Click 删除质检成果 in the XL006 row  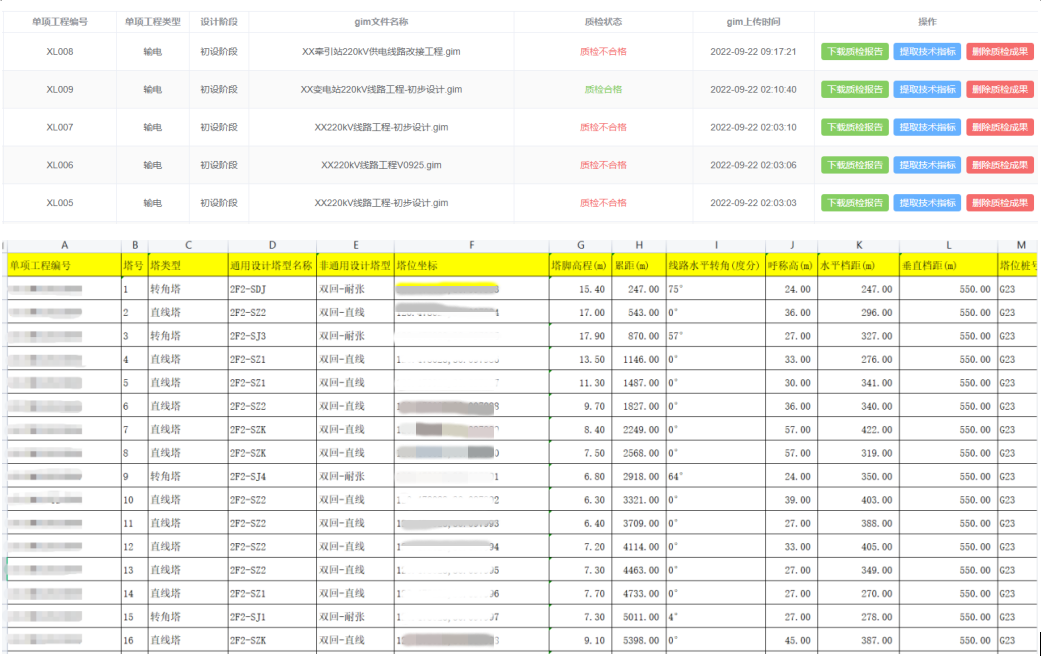point(1000,165)
